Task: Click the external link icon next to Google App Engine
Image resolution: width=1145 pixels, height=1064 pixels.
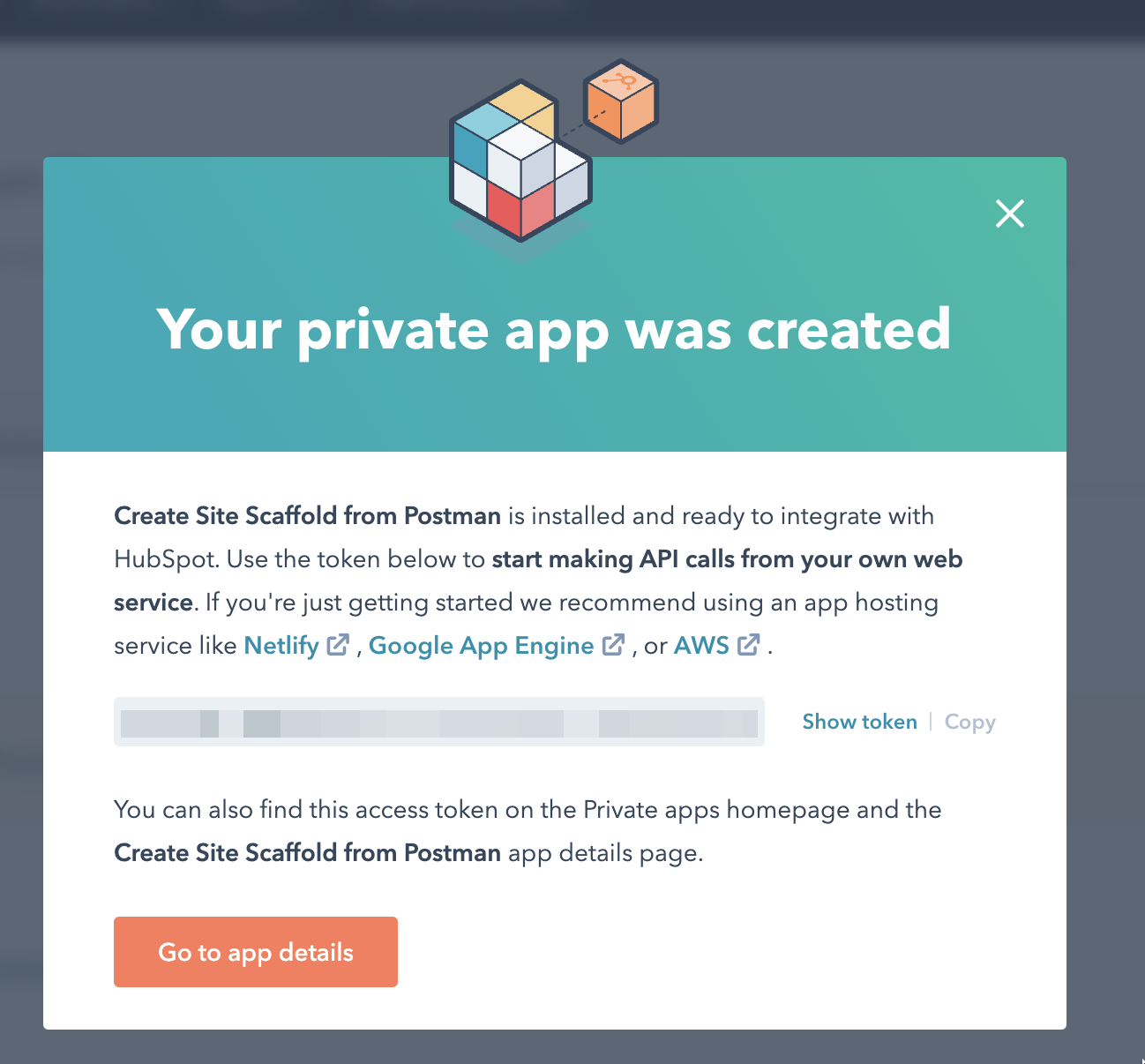Action: 613,645
